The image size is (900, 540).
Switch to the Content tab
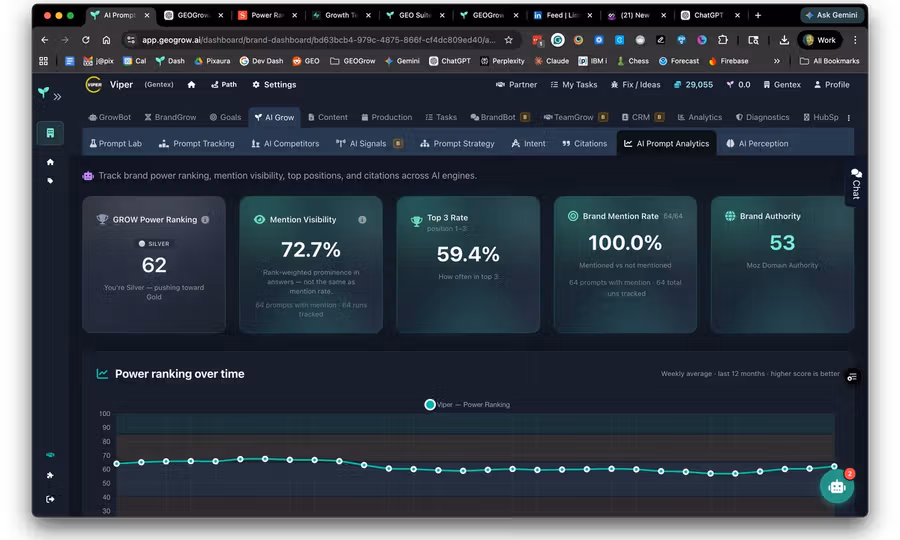328,117
